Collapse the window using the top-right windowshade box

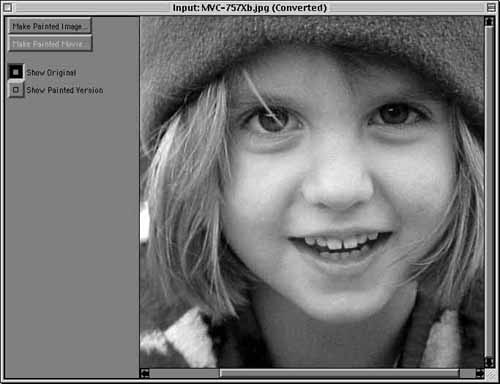pyautogui.click(x=491, y=7)
